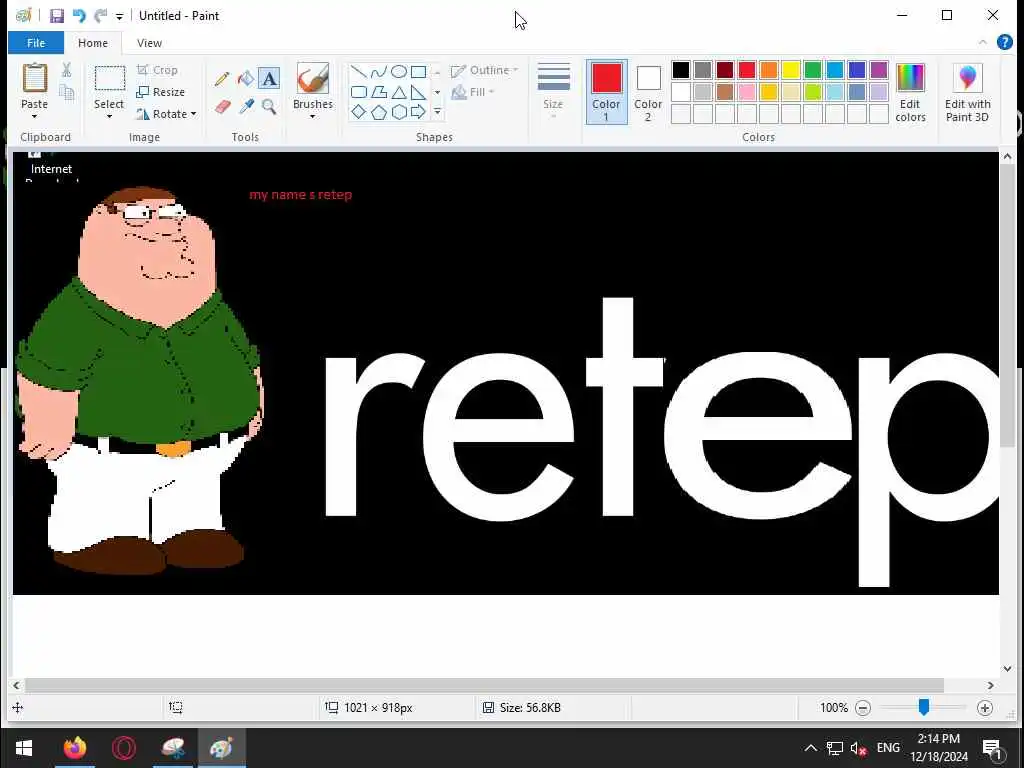Click the zoom in plus button
This screenshot has height=768, width=1024.
pos(985,708)
